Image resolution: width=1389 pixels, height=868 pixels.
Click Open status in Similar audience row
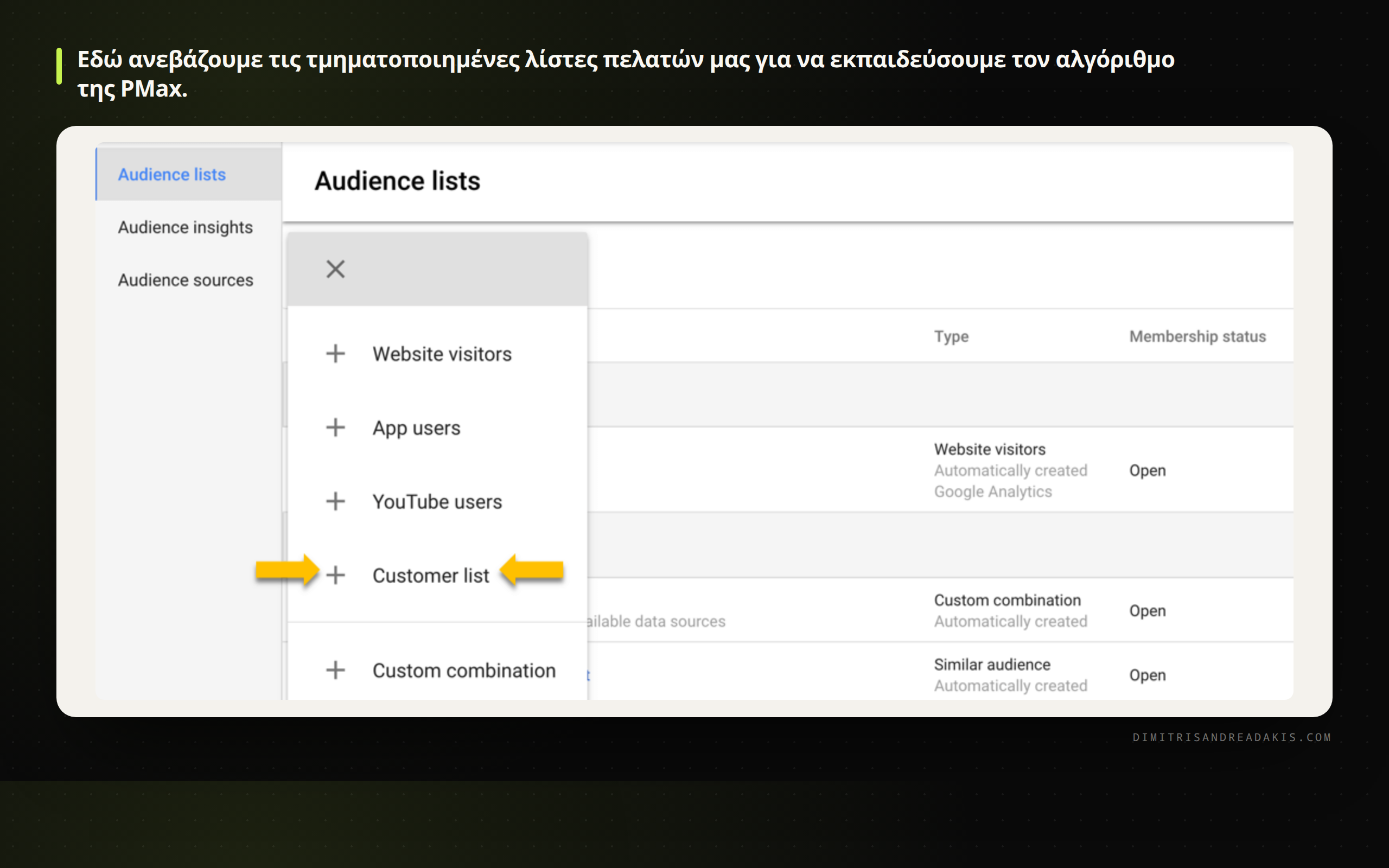pos(1148,675)
